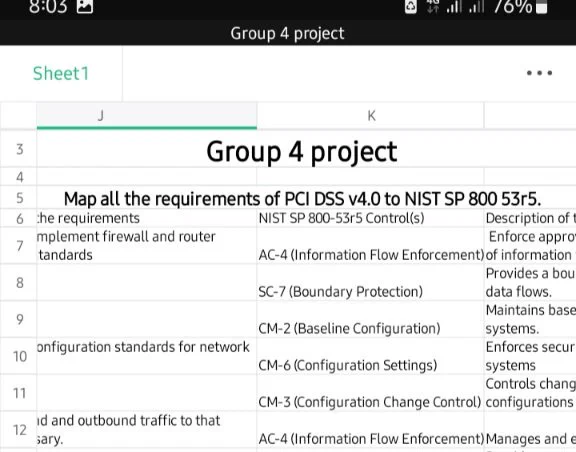Select the 'Provides a bou' description cell

[530, 282]
